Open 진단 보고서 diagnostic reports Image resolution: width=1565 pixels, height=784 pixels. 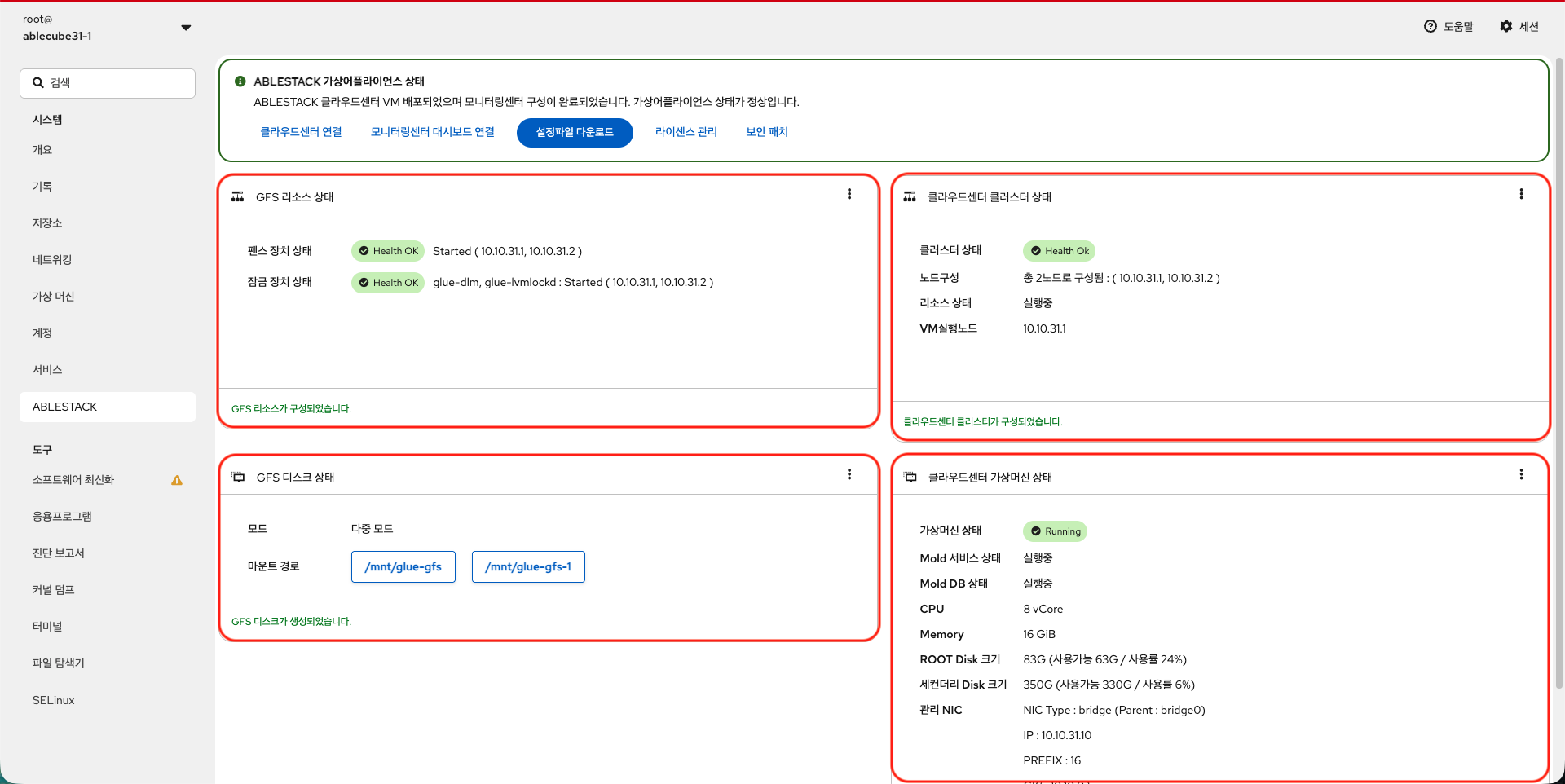click(108, 553)
